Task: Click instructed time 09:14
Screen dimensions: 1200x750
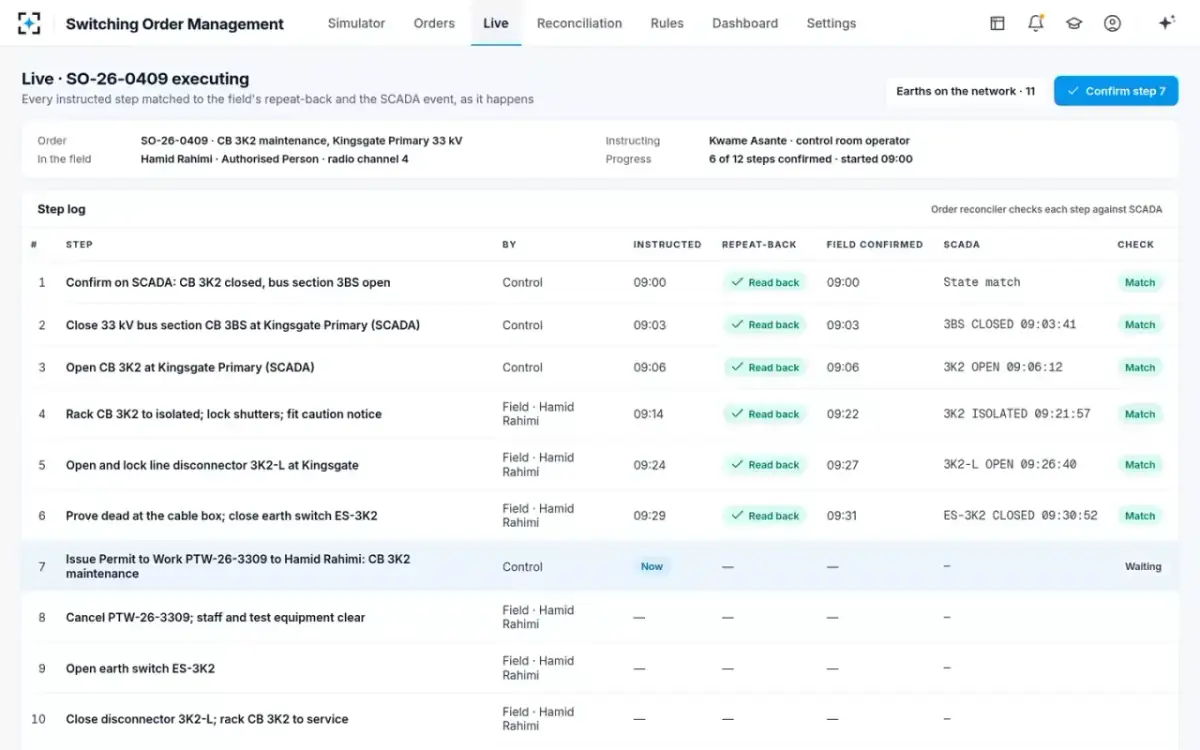Action: 648,414
